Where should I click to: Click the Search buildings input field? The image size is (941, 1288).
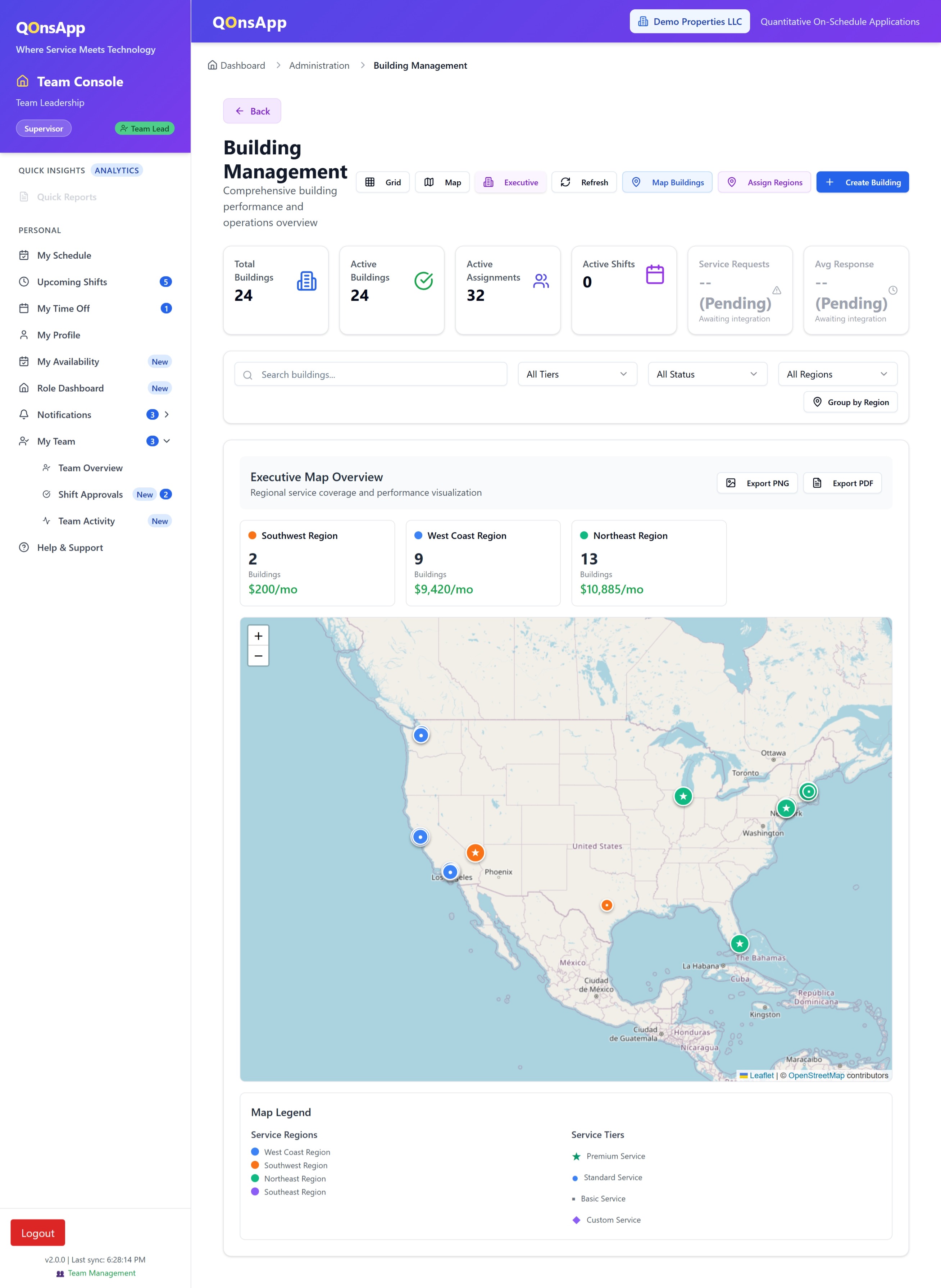pyautogui.click(x=371, y=374)
